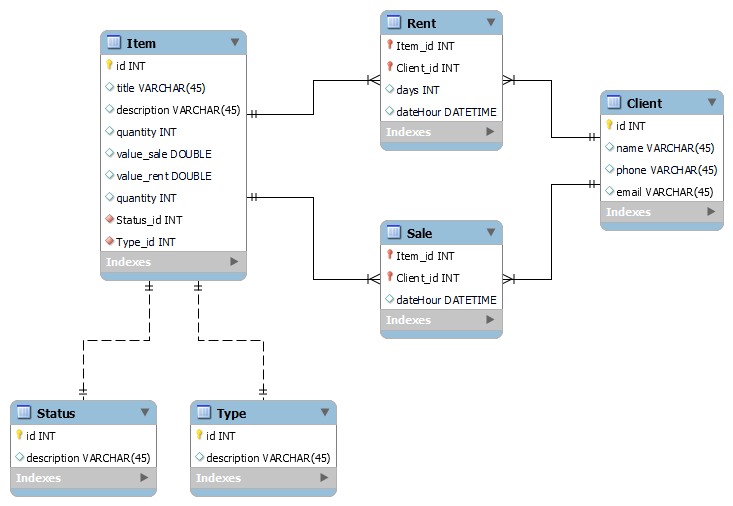Click the Sale table icon
Image resolution: width=733 pixels, height=506 pixels.
pyautogui.click(x=394, y=232)
